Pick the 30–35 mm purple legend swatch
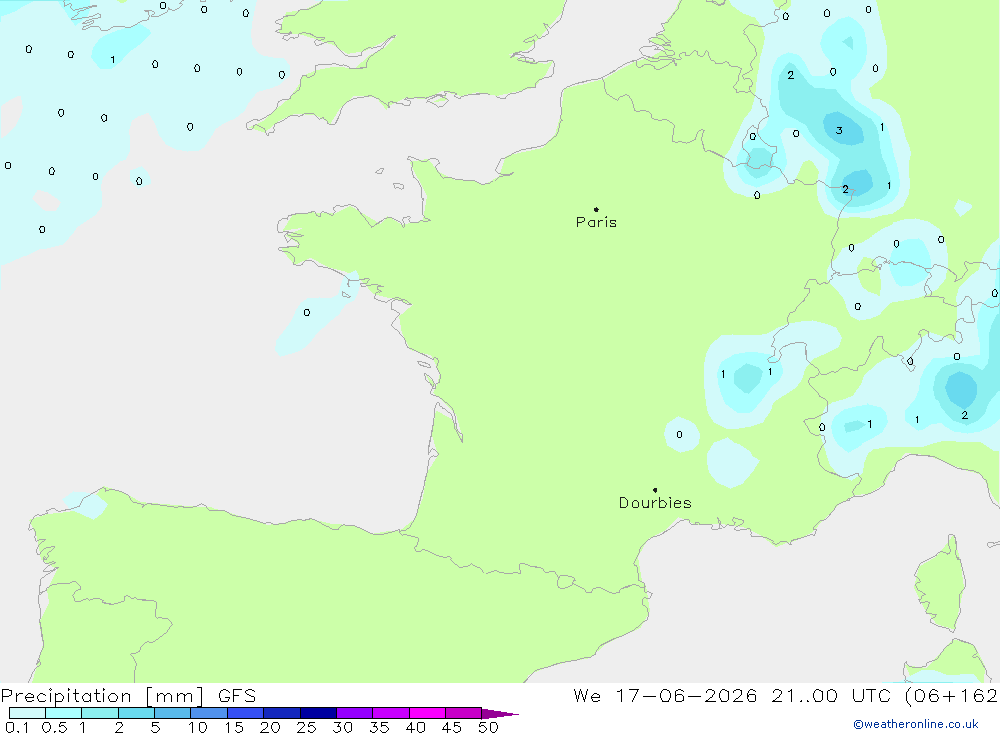 tap(354, 713)
